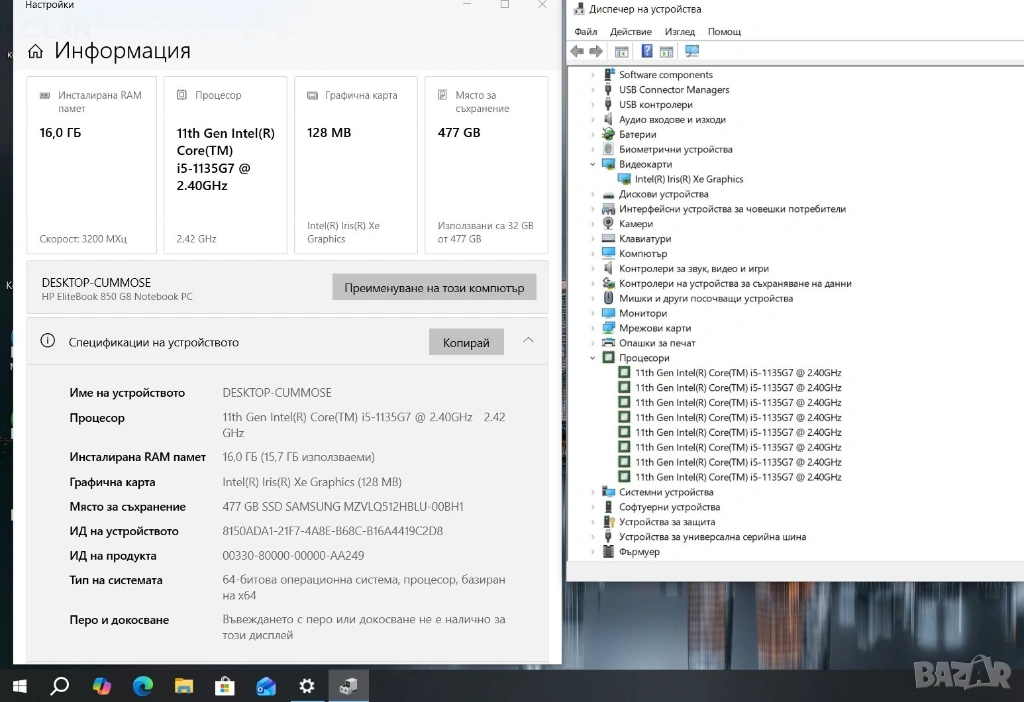Open Microsoft Edge from the taskbar
Viewport: 1024px width, 702px height.
click(x=143, y=686)
